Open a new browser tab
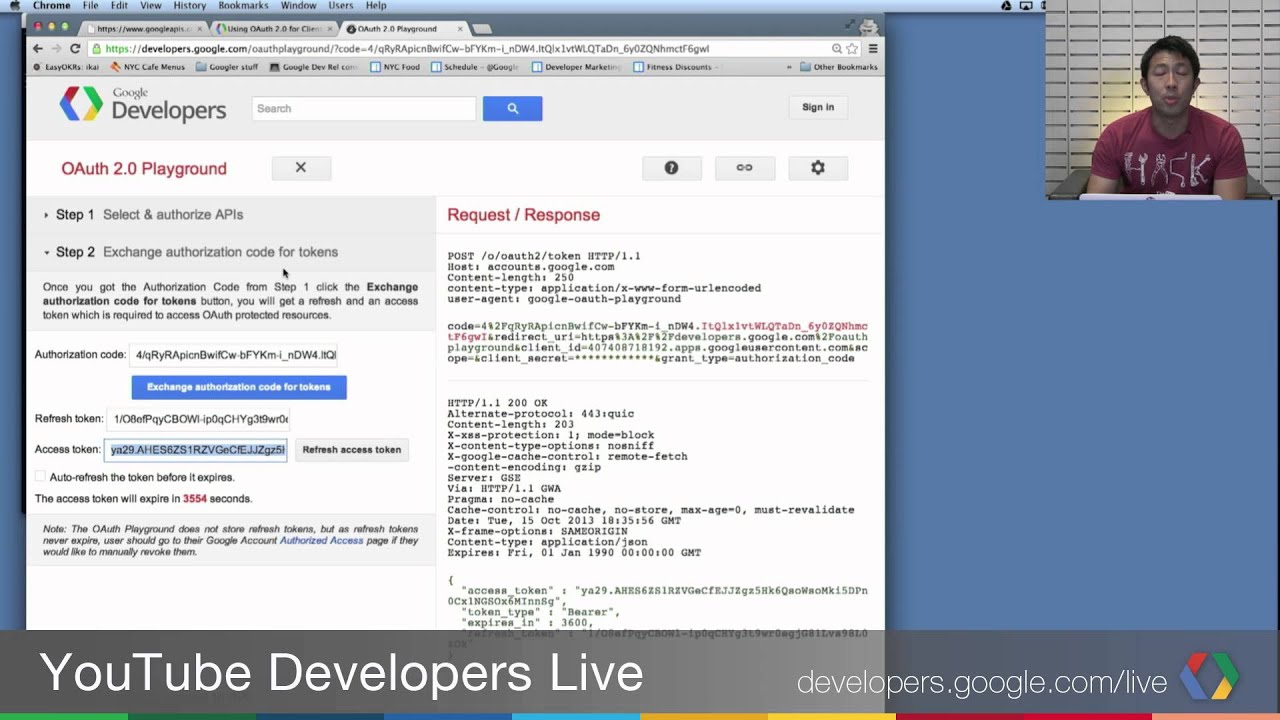Image resolution: width=1280 pixels, height=720 pixels. (x=482, y=29)
